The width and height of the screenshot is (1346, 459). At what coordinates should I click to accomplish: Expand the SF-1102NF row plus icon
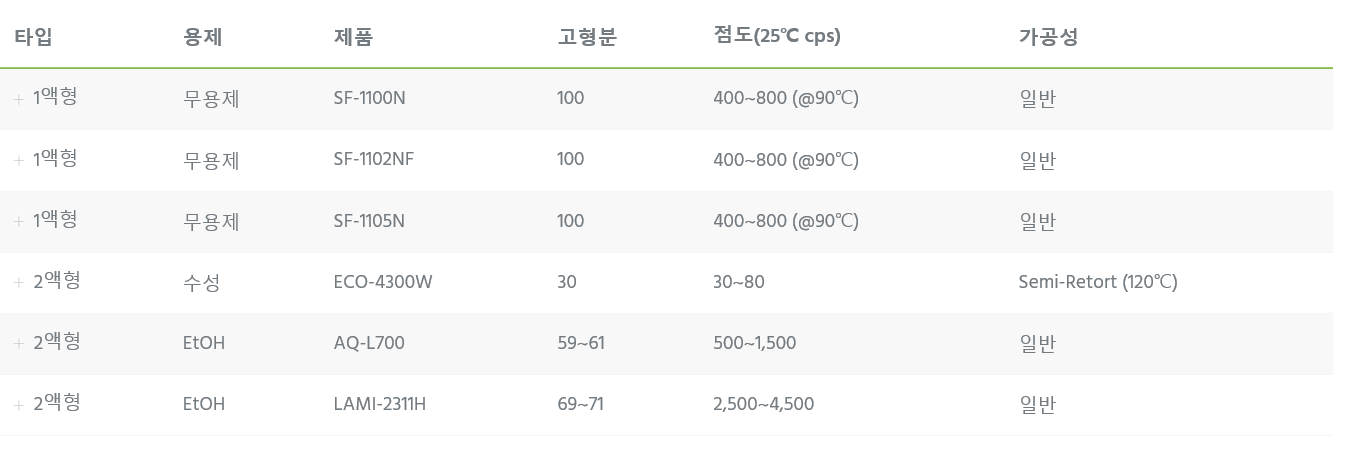coord(18,160)
